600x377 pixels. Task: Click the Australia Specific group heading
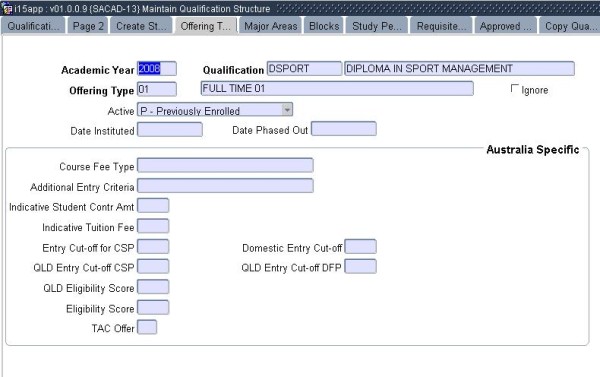[533, 150]
